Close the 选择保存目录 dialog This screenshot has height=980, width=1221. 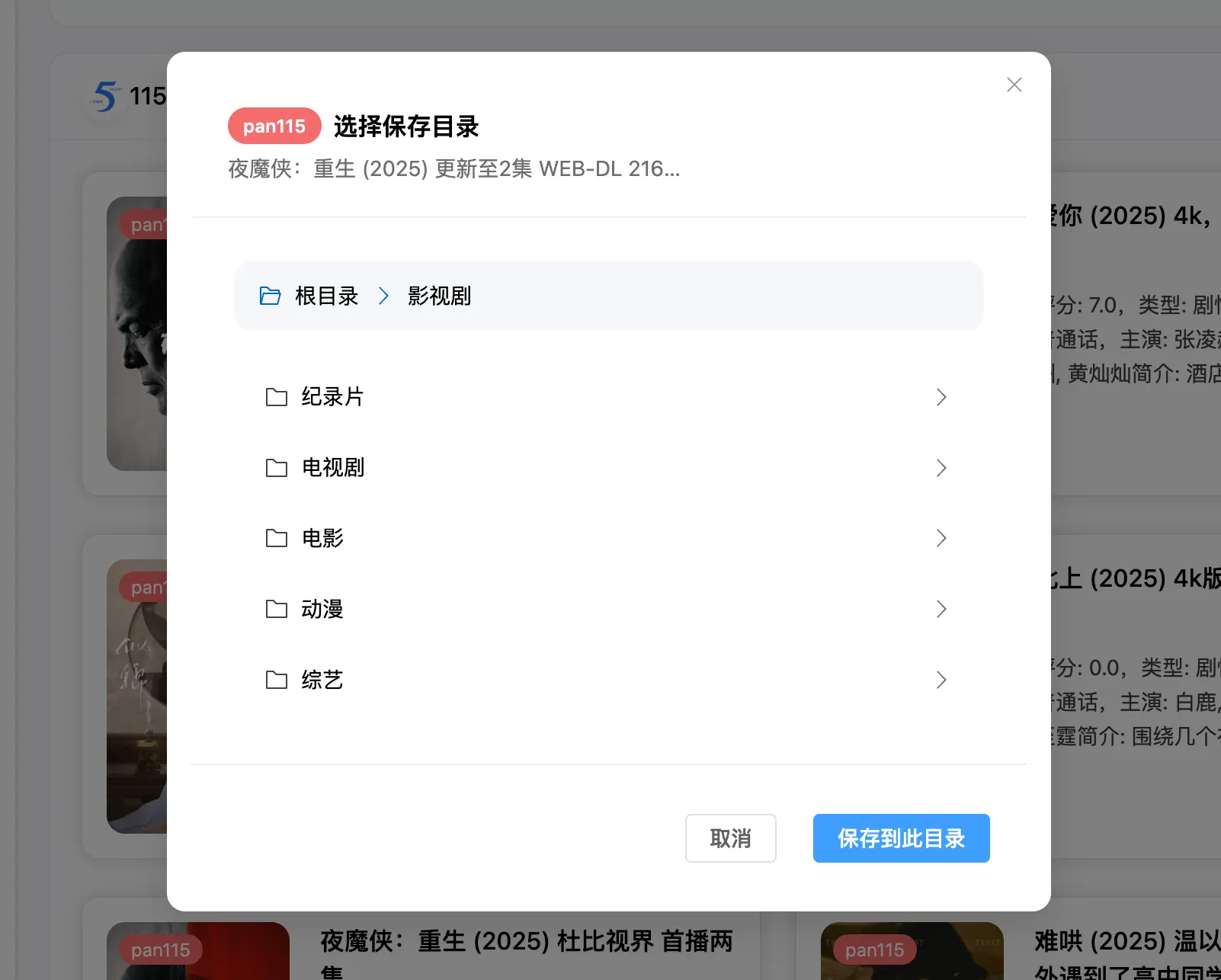point(1014,85)
